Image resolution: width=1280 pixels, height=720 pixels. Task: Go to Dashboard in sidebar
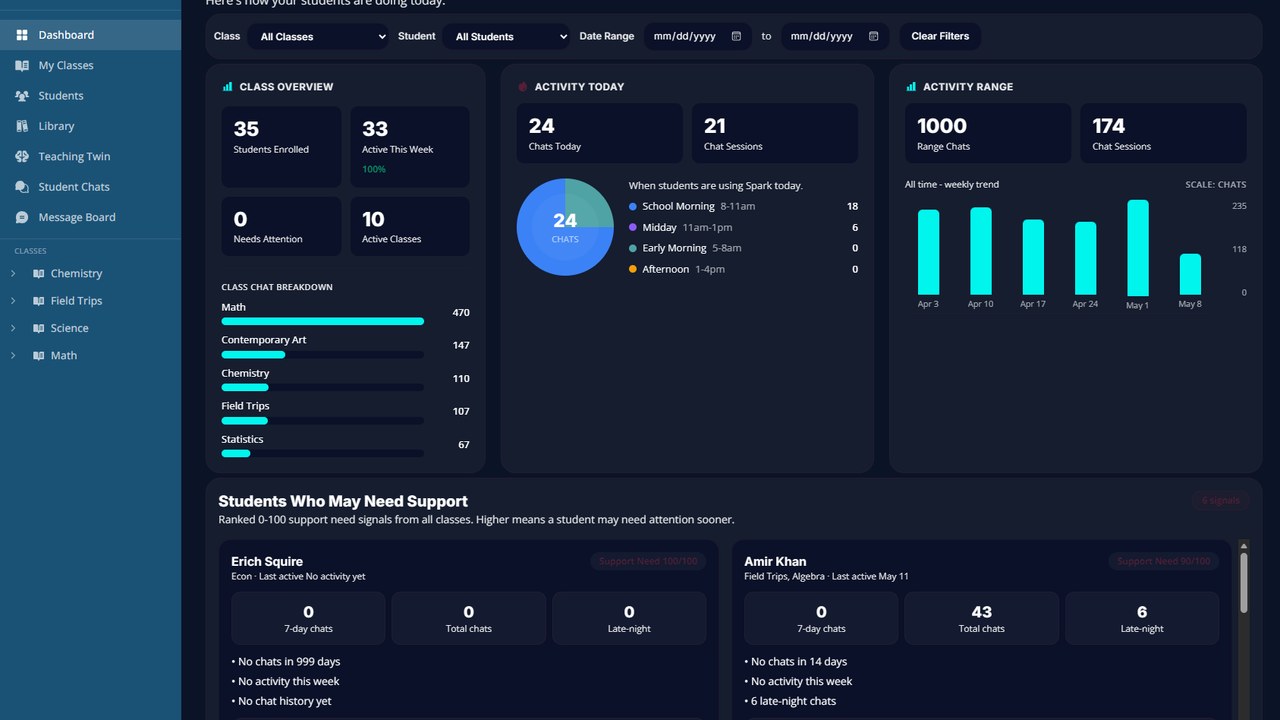point(90,35)
